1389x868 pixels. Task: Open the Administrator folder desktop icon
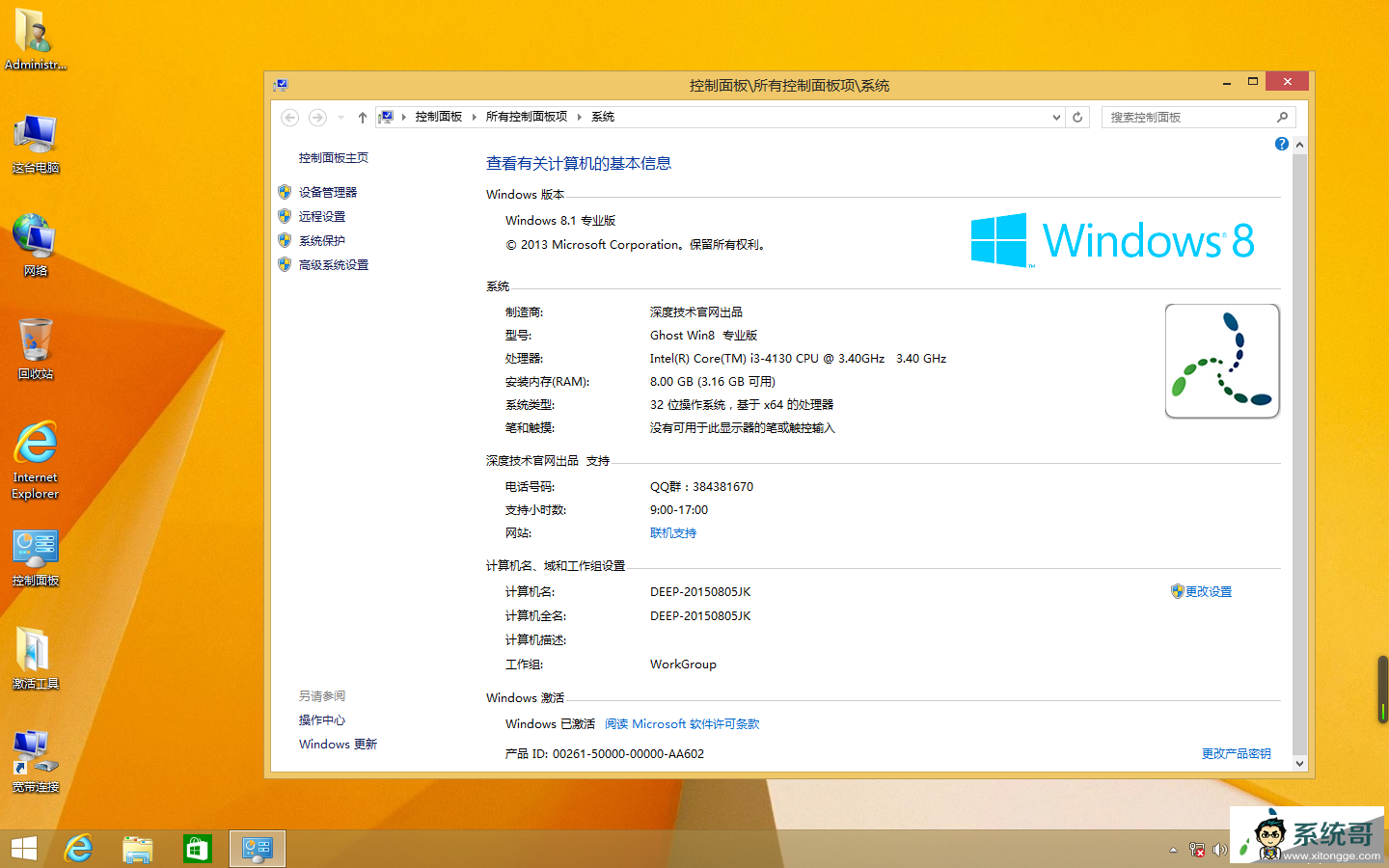35,39
